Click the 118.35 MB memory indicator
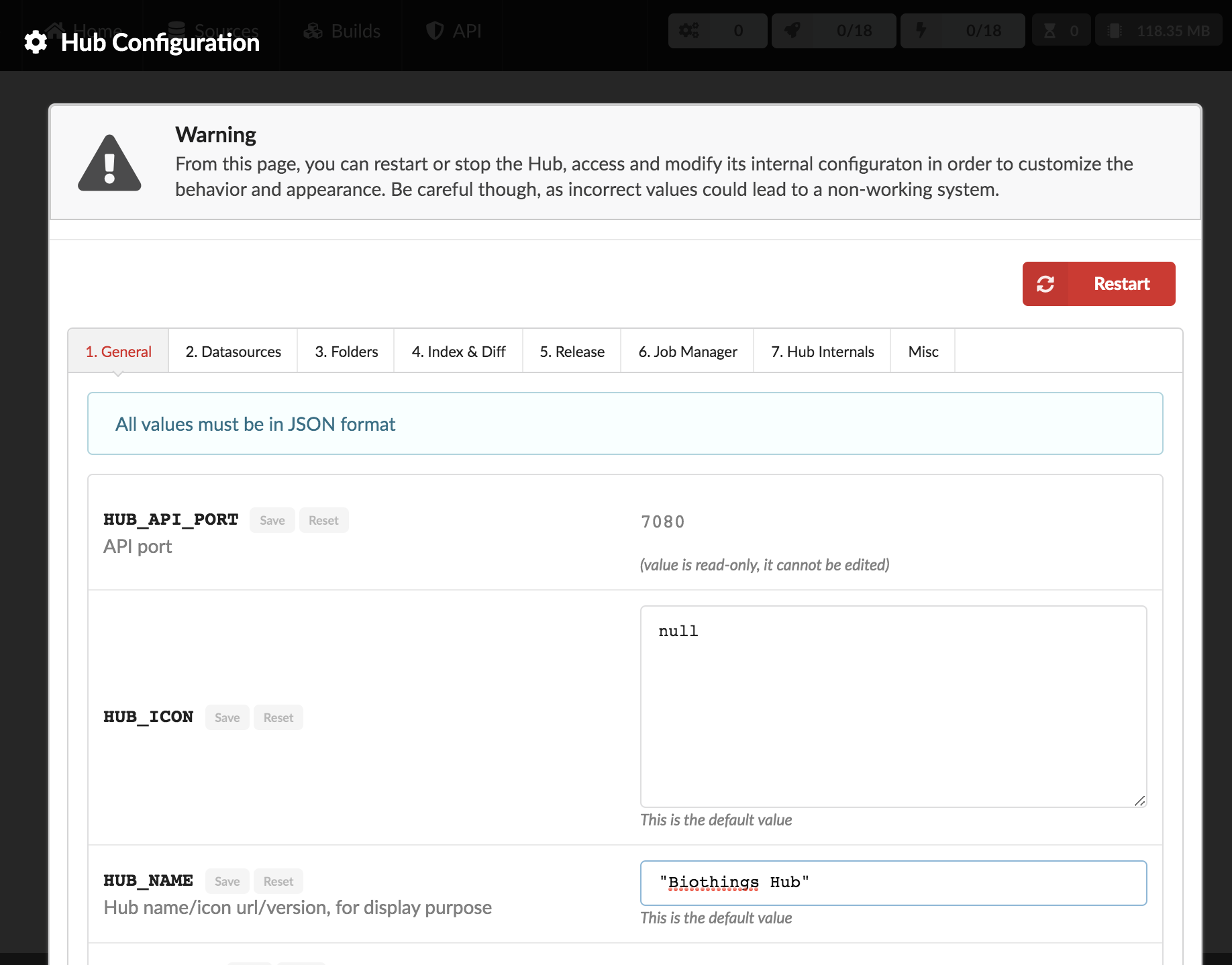Viewport: 1232px width, 965px height. 1159,31
